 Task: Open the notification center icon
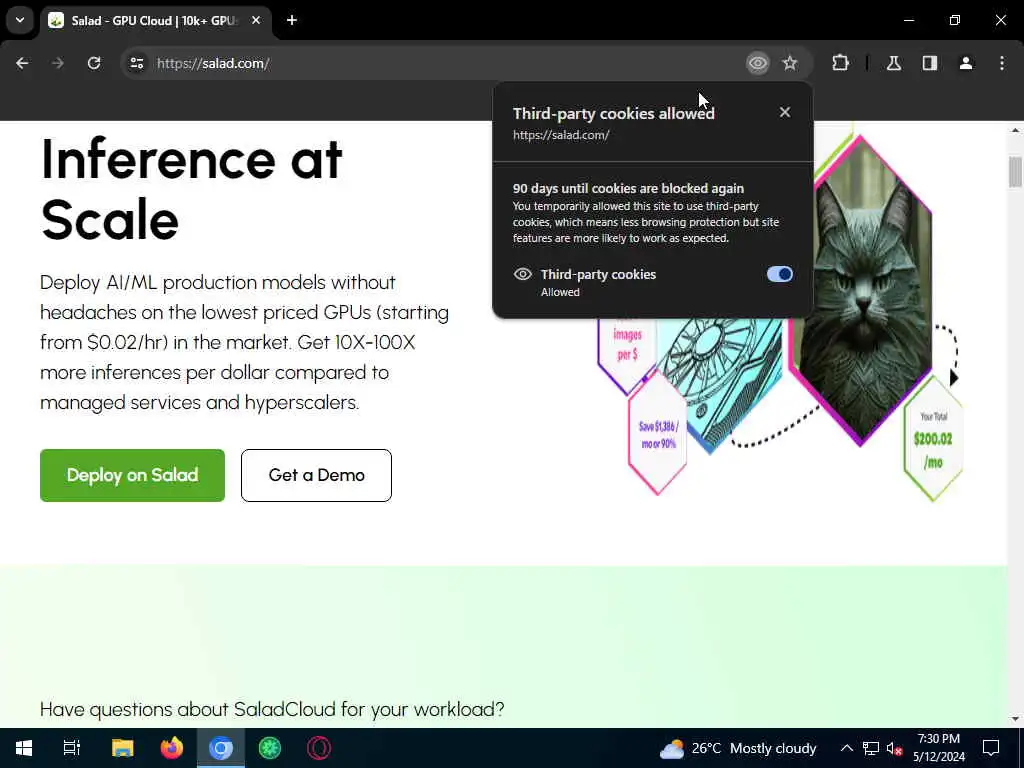(x=991, y=748)
